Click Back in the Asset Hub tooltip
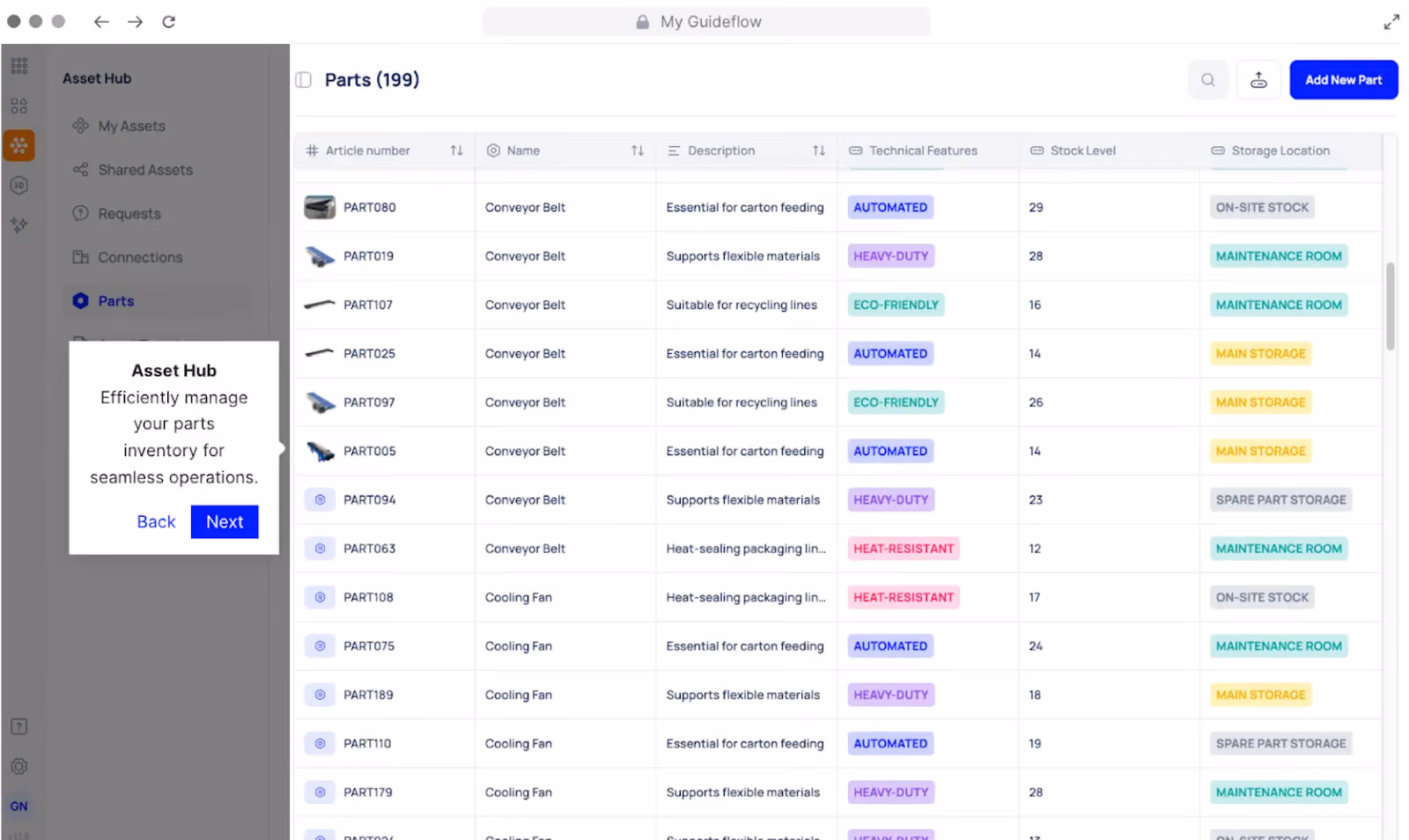Screen dimensions: 1409x840 click(156, 522)
